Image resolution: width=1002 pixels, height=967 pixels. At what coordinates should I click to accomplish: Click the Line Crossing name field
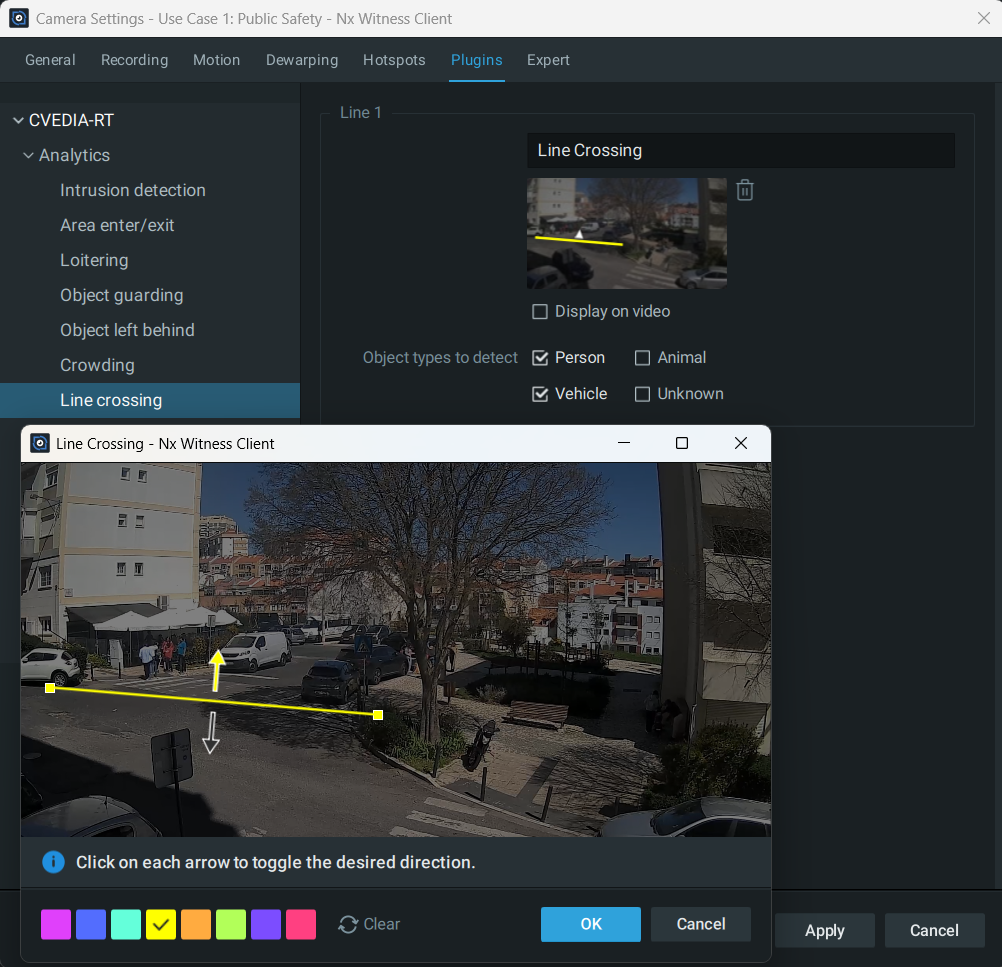(740, 151)
